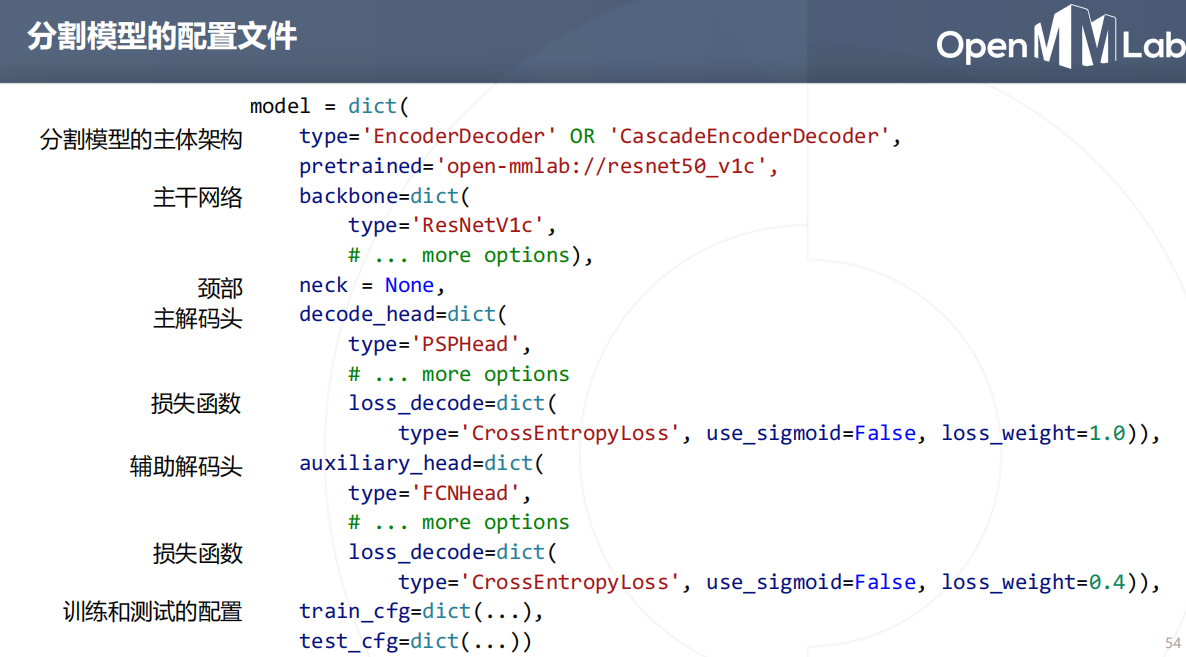The height and width of the screenshot is (657, 1186).
Task: Click the backbone=dict( line
Action: click(384, 196)
